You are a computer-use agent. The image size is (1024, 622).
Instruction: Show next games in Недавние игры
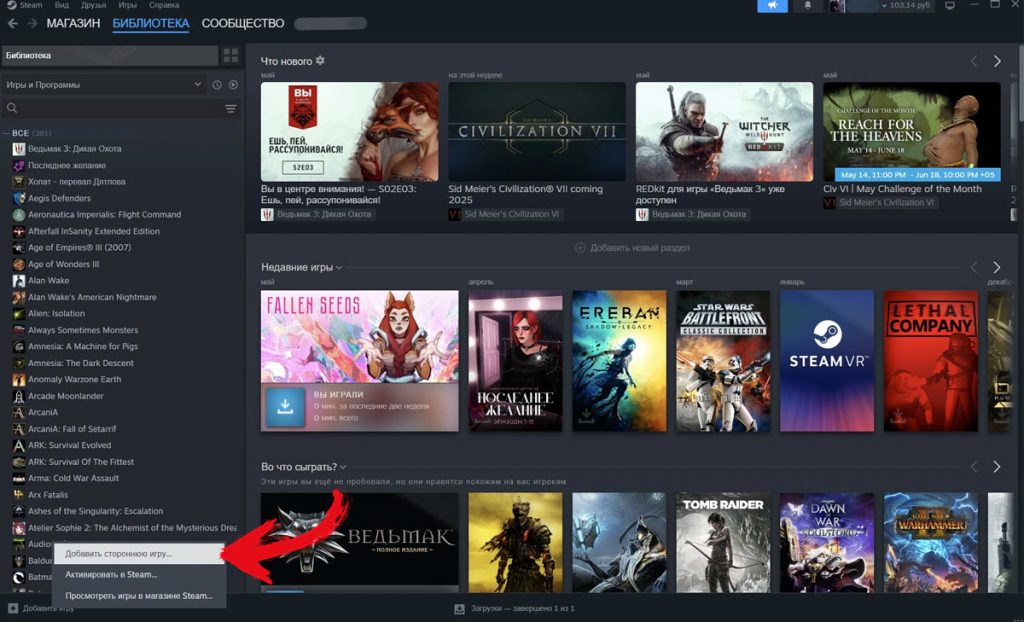pyautogui.click(x=997, y=267)
